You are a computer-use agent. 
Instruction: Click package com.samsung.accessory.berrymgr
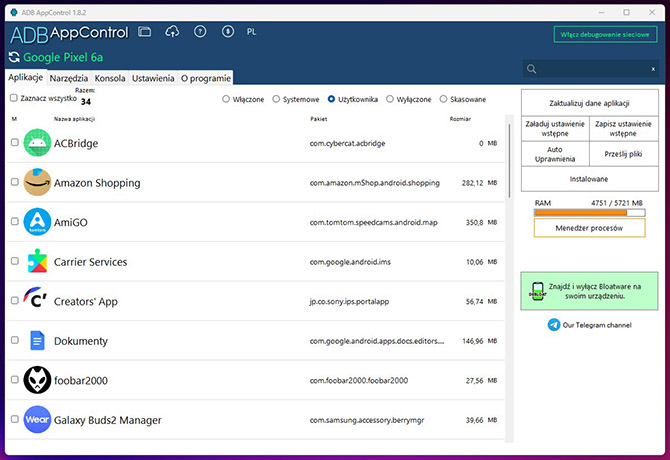[367, 420]
